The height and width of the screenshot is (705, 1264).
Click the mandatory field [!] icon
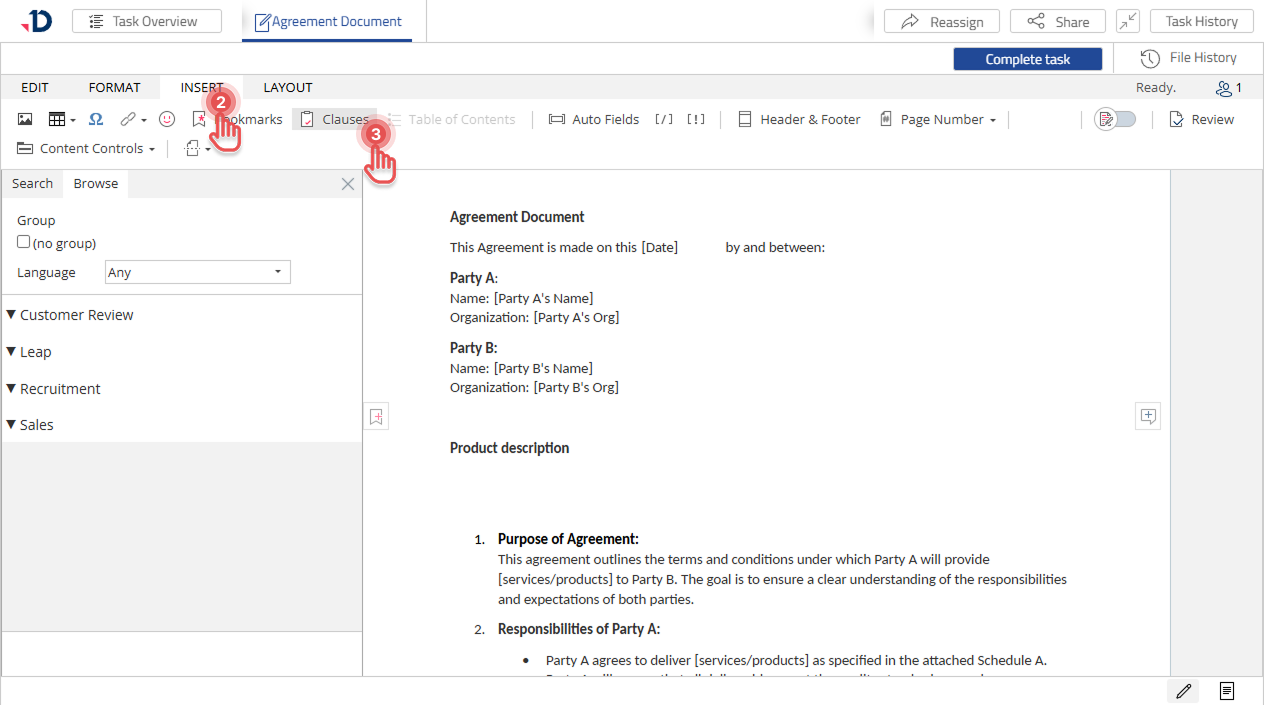pos(696,119)
